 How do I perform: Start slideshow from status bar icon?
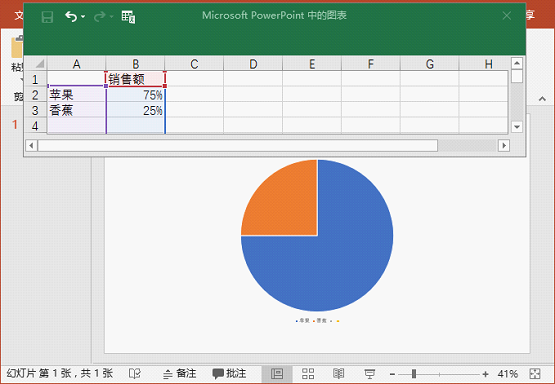(370, 374)
